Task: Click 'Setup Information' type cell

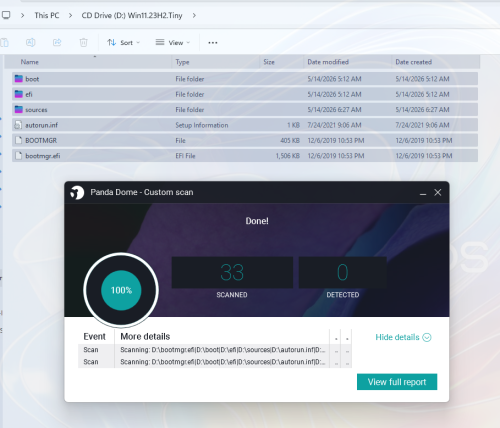Action: point(202,125)
